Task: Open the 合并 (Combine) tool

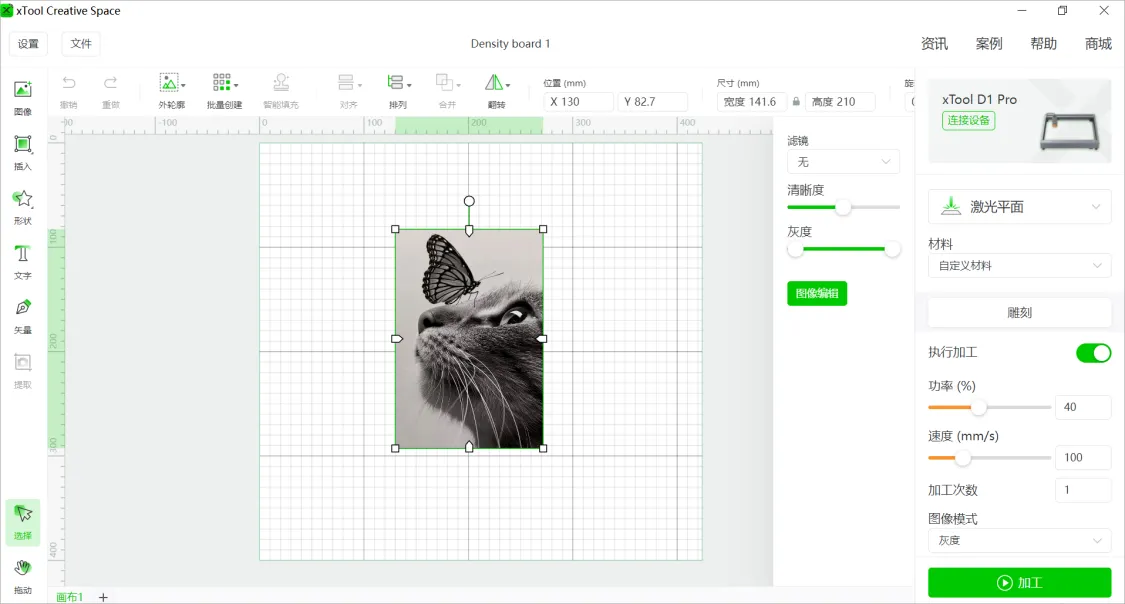Action: click(448, 90)
